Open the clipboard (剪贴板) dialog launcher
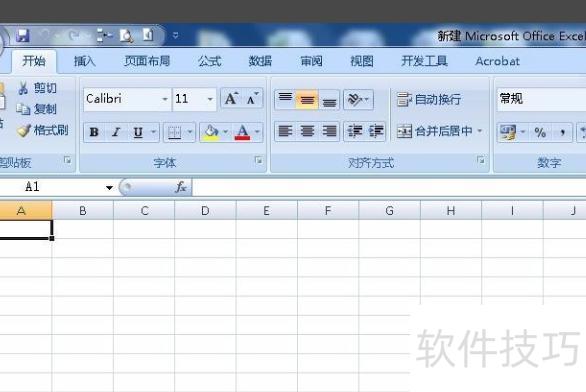586x392 pixels. [67, 160]
